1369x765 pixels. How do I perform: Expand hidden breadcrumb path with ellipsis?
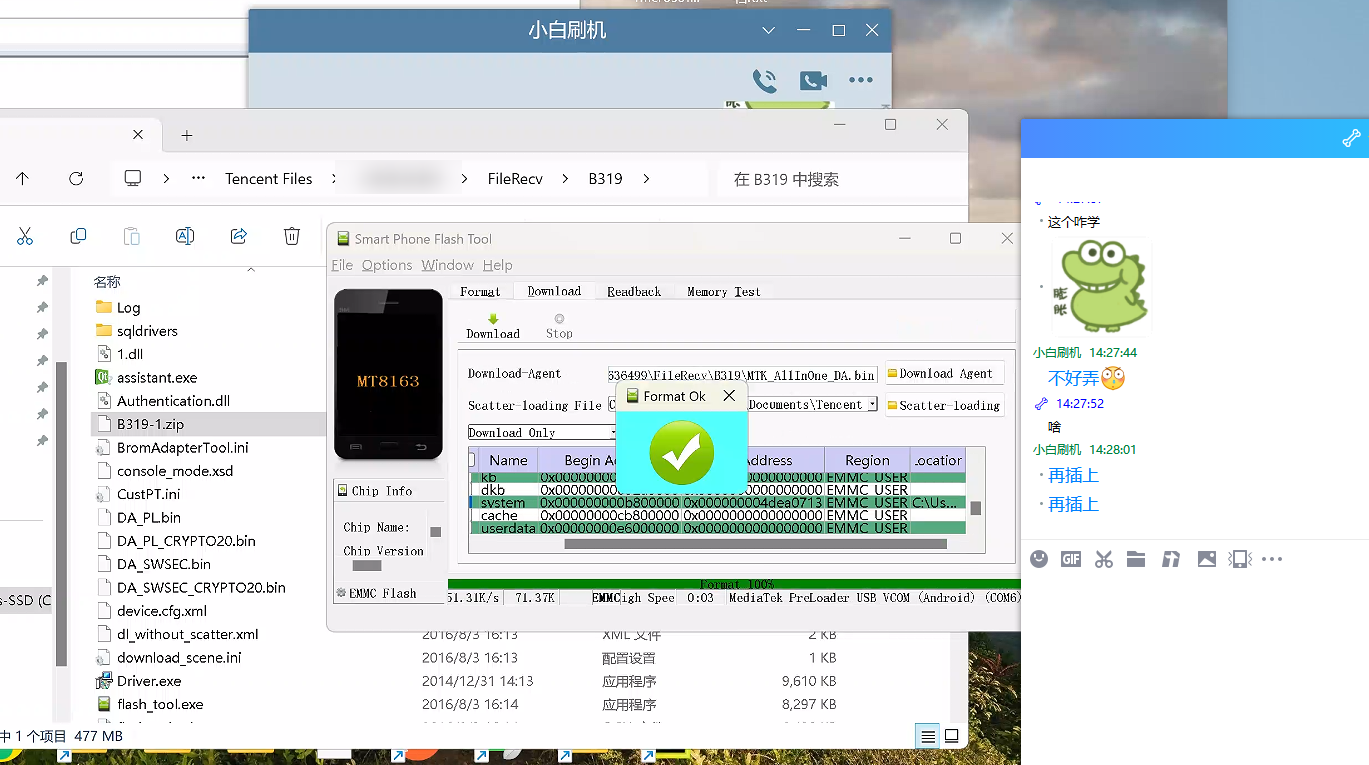(198, 178)
